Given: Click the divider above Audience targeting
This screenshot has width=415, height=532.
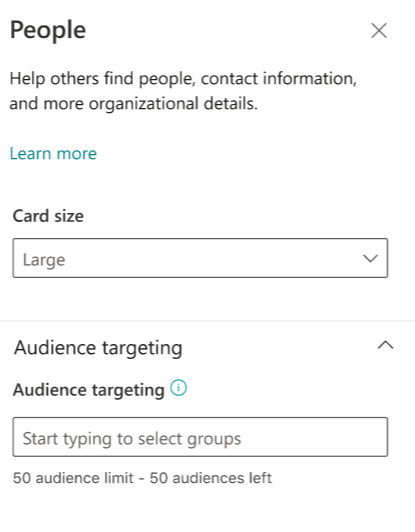Looking at the screenshot, I should pos(207,321).
